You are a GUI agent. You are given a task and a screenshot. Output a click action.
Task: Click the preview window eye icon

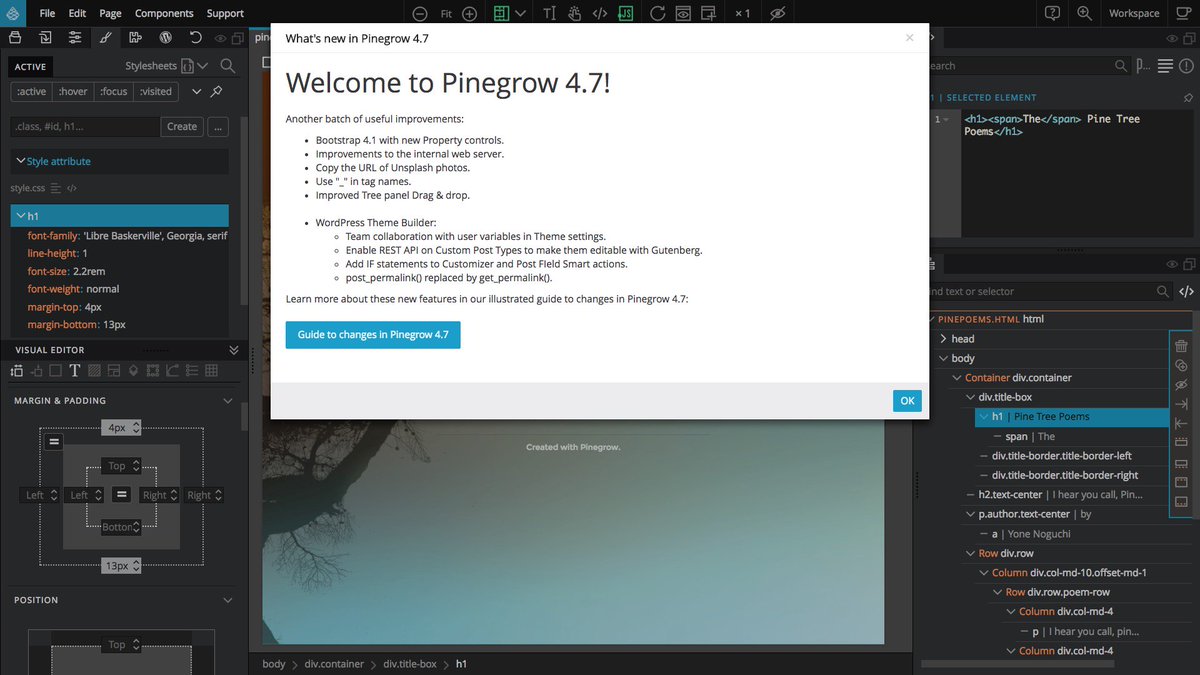683,14
